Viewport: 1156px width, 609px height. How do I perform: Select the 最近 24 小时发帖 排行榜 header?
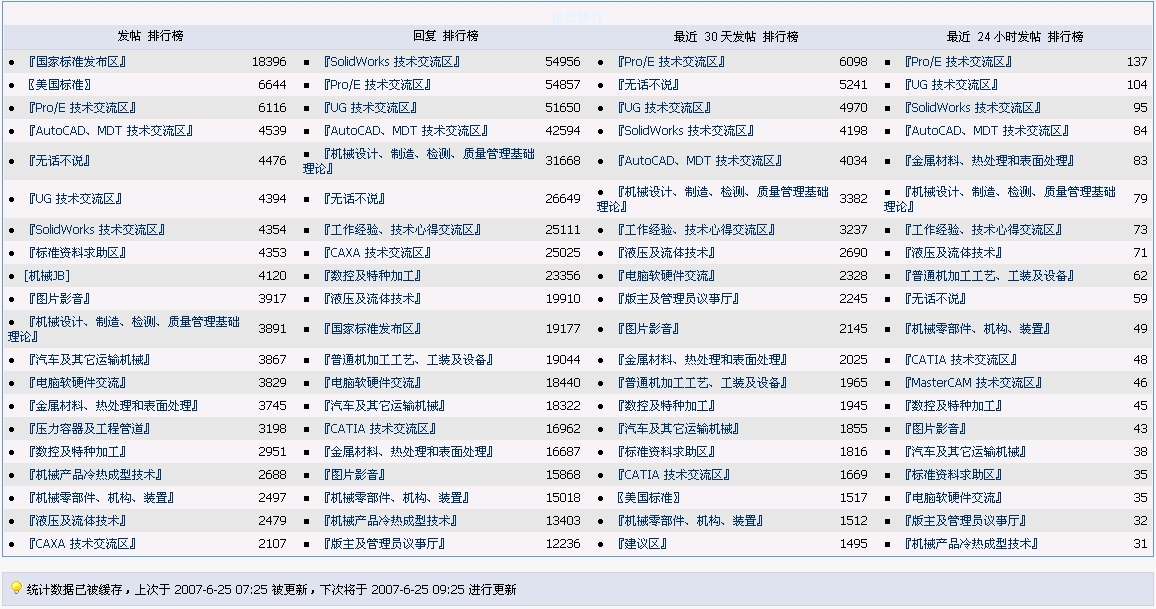1015,36
